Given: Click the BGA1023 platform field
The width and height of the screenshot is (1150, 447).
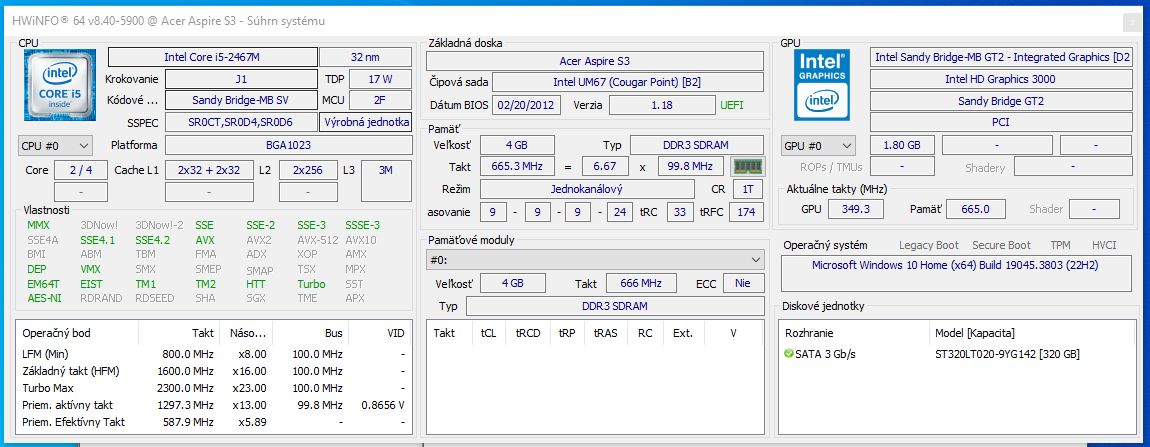Looking at the screenshot, I should coord(288,145).
